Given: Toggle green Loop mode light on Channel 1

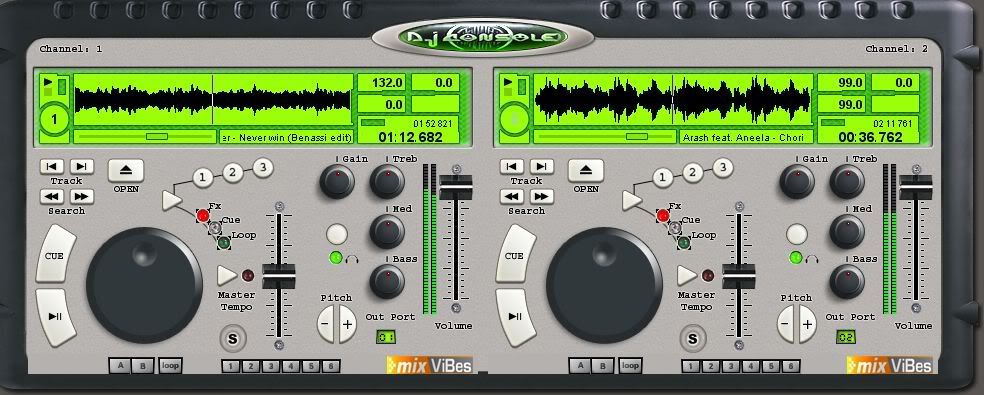Looking at the screenshot, I should tap(223, 242).
